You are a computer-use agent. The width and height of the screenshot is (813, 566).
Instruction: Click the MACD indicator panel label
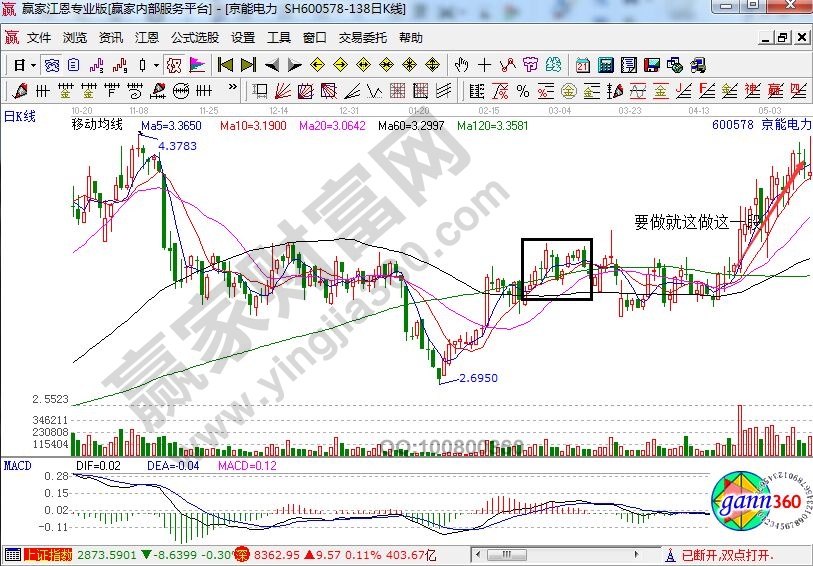click(x=17, y=466)
